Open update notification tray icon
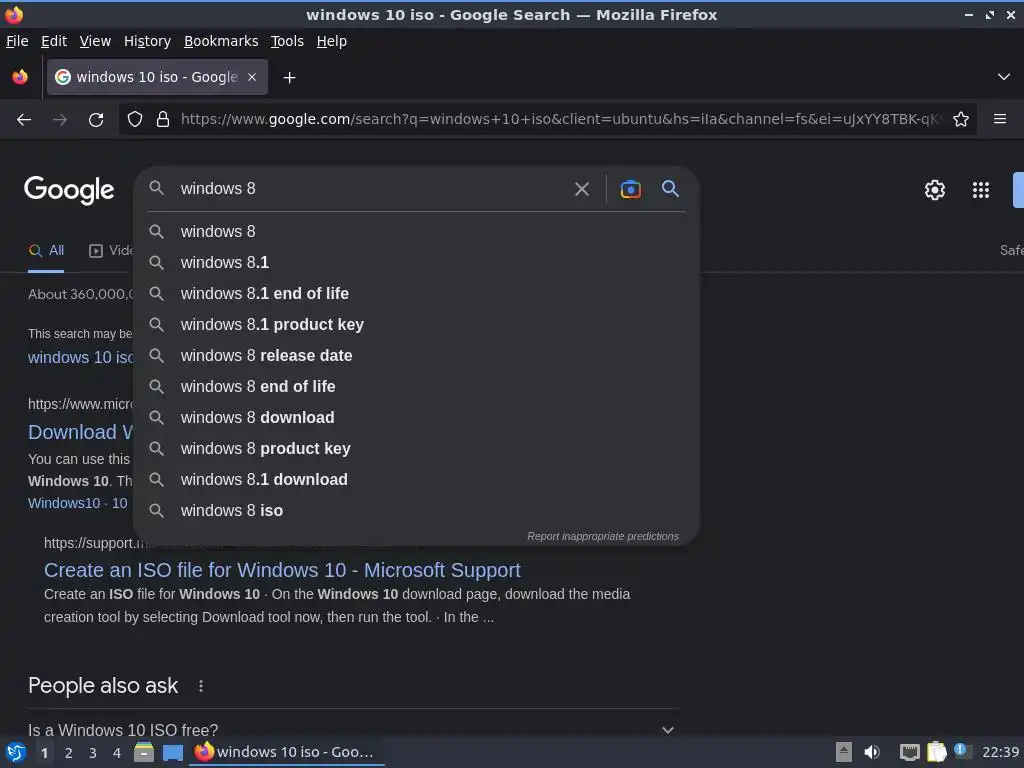Image resolution: width=1024 pixels, height=768 pixels. pos(962,751)
